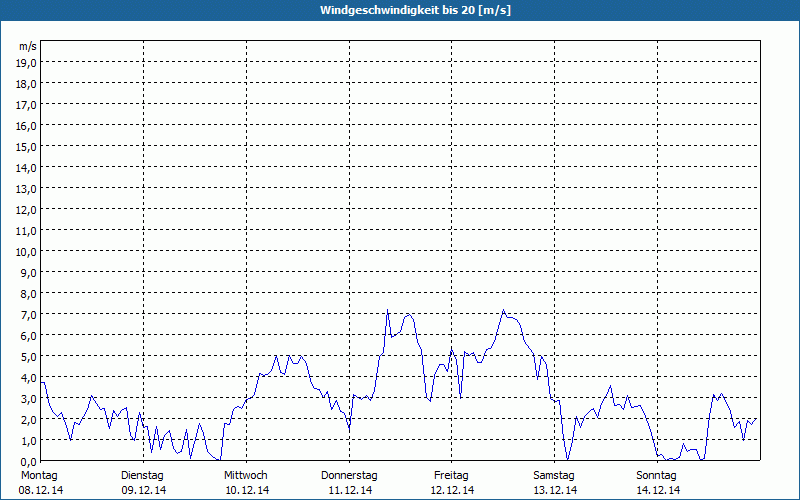Click the '13,0' y-axis value
The width and height of the screenshot is (800, 500).
pyautogui.click(x=27, y=189)
